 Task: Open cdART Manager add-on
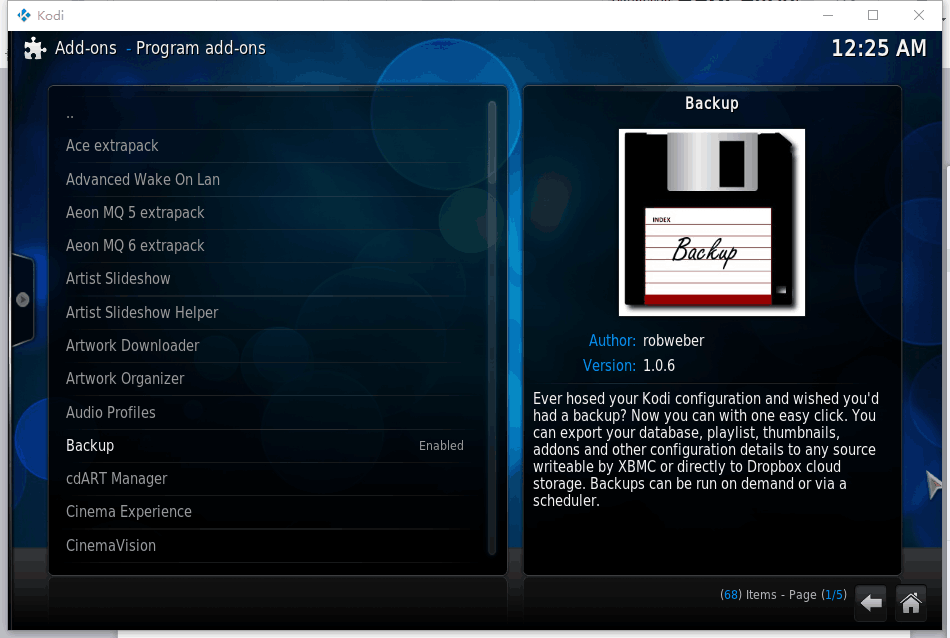click(116, 479)
